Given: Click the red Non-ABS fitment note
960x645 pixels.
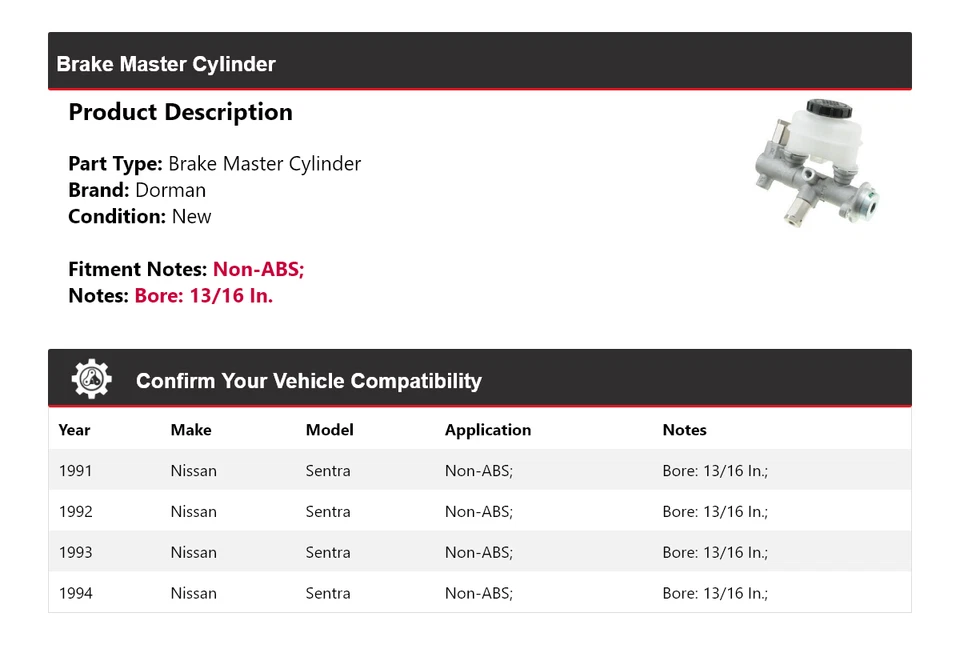Looking at the screenshot, I should 258,269.
